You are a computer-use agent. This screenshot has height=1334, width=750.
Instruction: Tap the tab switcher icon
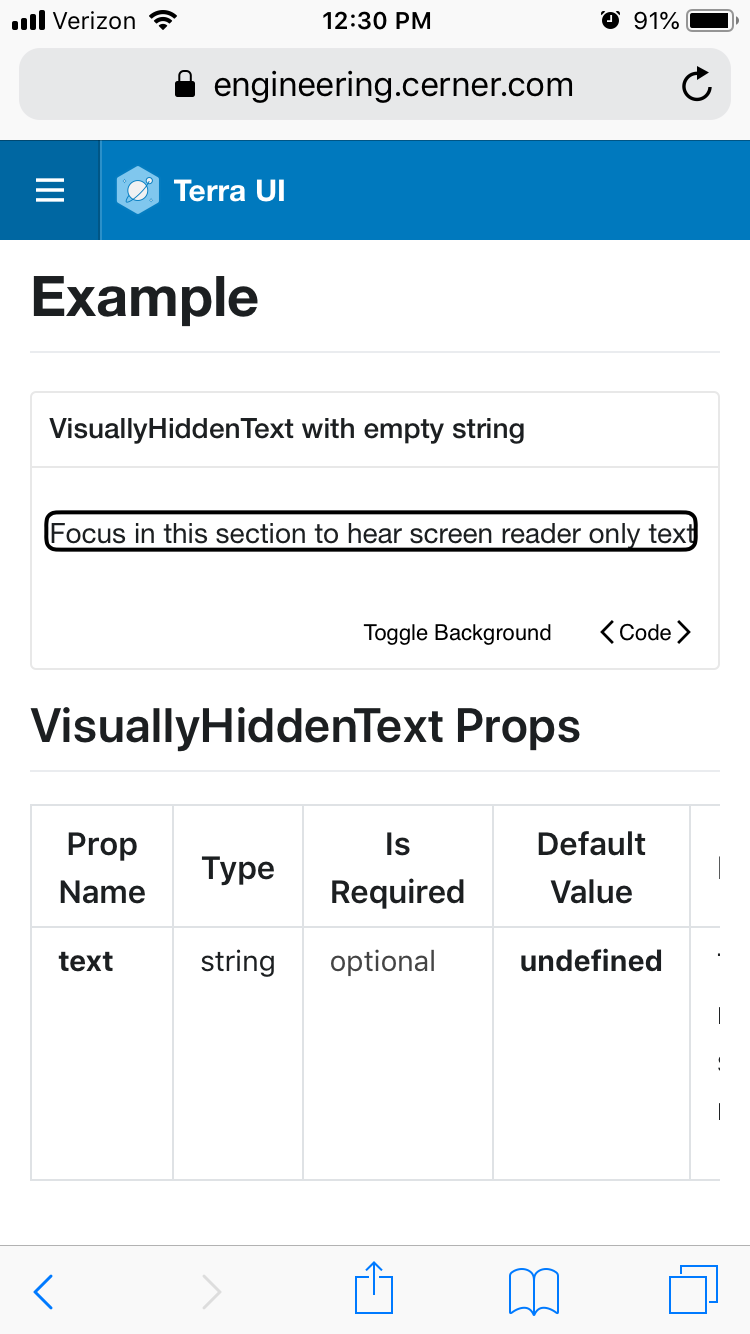694,1290
